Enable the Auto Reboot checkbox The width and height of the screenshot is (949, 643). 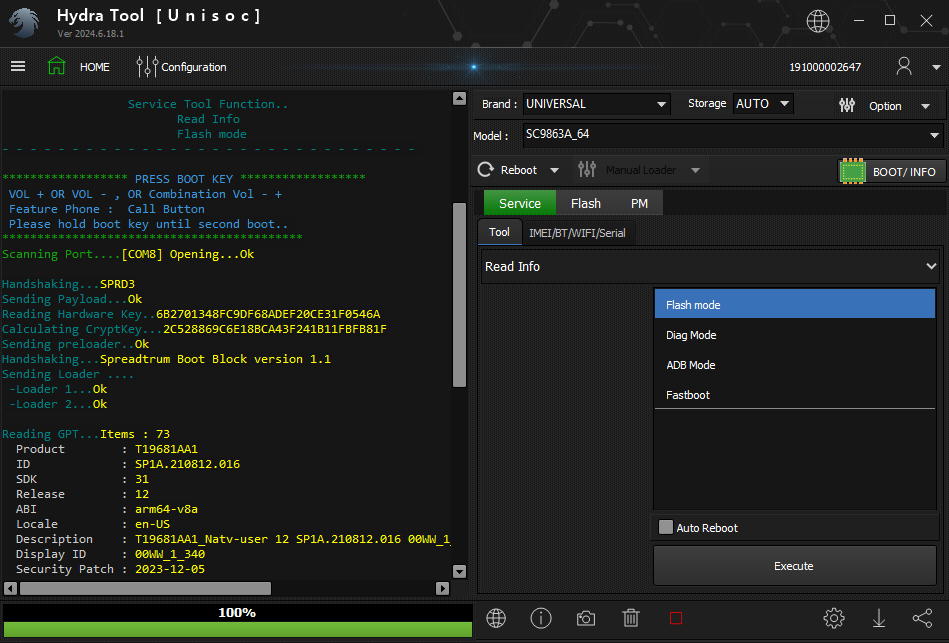666,528
